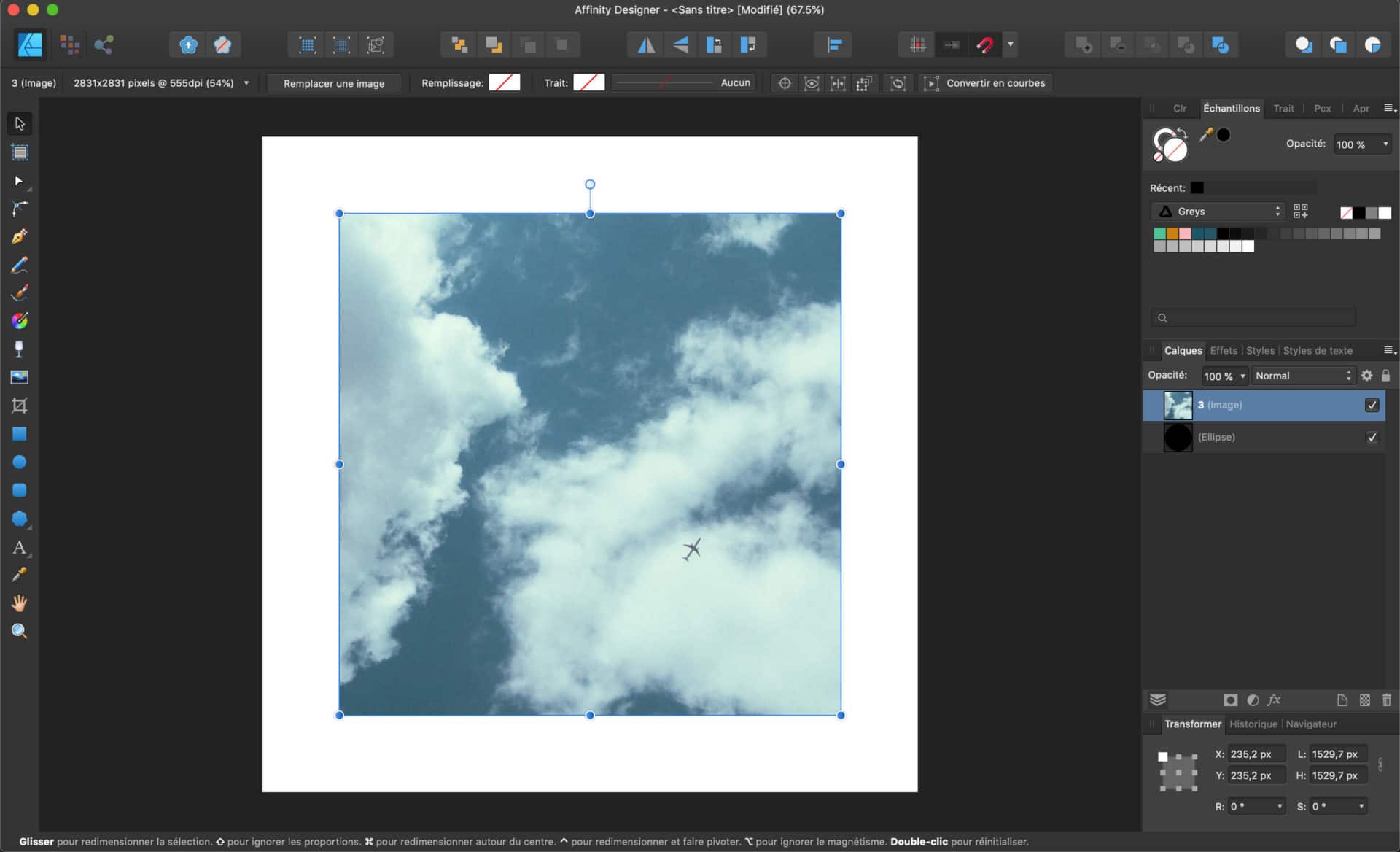Click Convertir en courbes
The height and width of the screenshot is (852, 1400).
993,82
